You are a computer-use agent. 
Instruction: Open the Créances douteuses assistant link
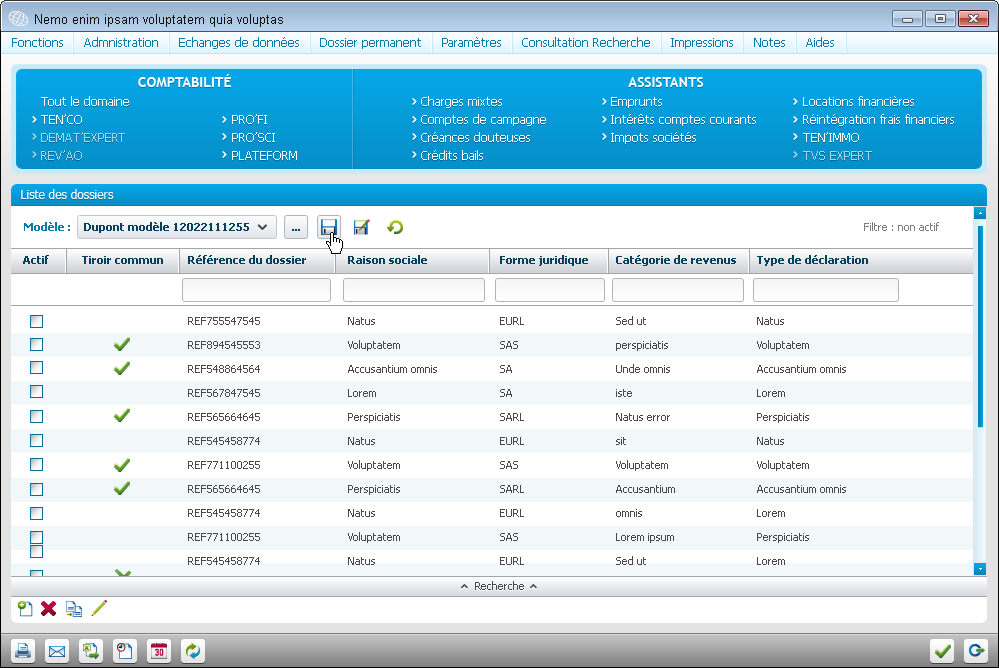[475, 137]
